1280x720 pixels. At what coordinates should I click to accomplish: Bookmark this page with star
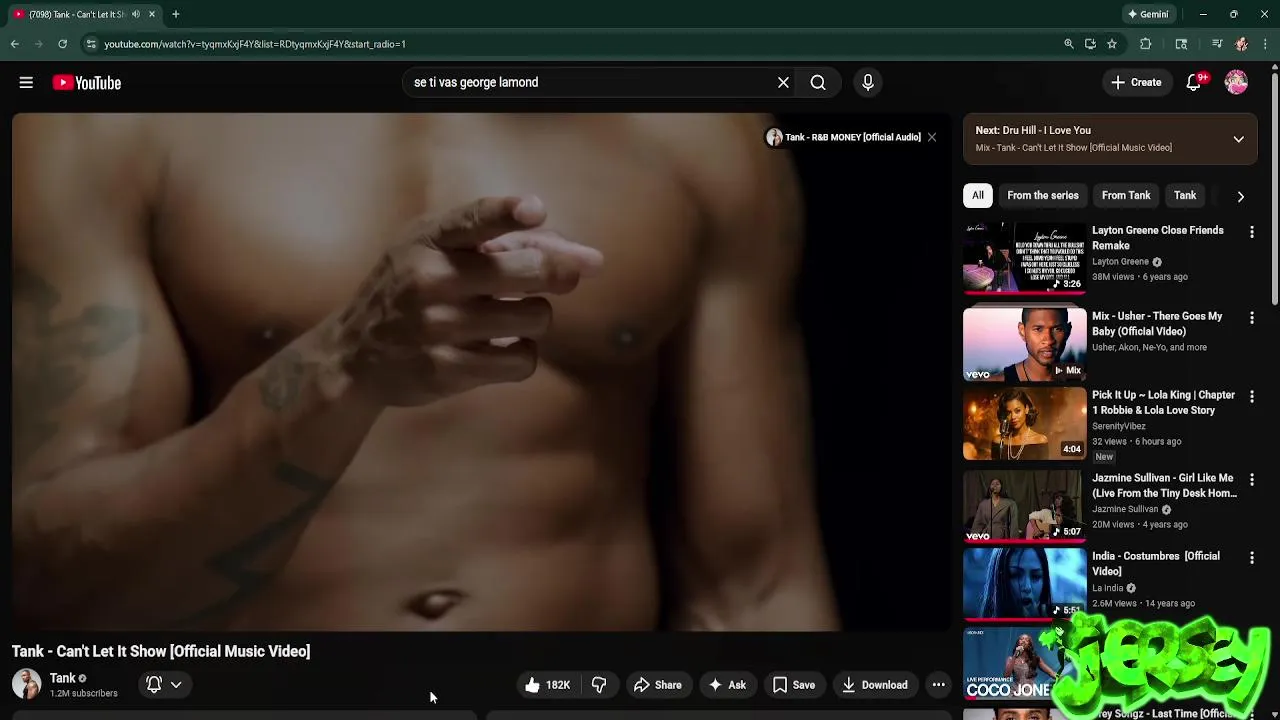click(1111, 44)
